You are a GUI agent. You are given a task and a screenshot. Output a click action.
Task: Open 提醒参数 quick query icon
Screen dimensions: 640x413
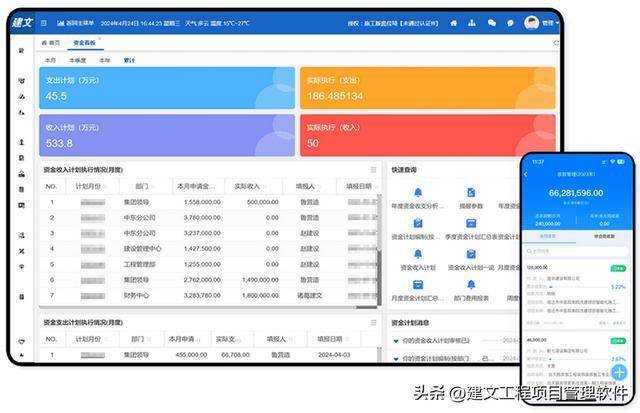tap(471, 193)
